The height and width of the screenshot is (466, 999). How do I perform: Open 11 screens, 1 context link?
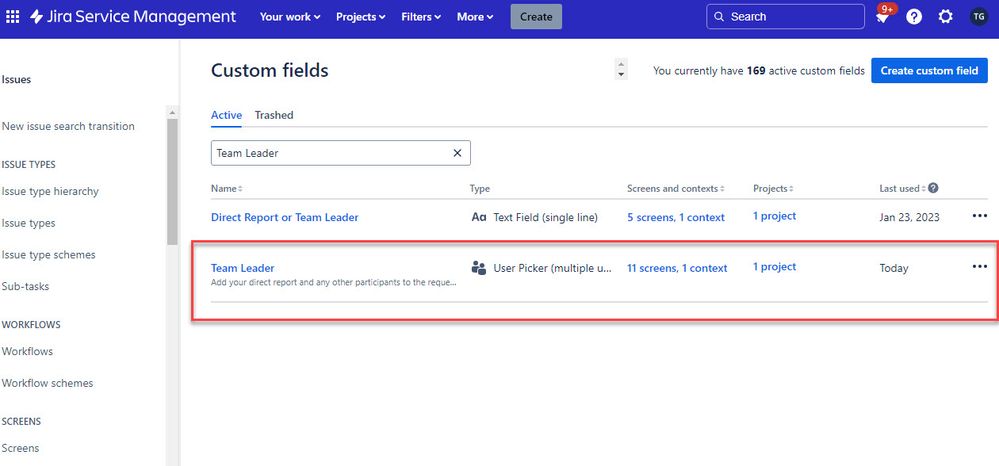(x=677, y=268)
